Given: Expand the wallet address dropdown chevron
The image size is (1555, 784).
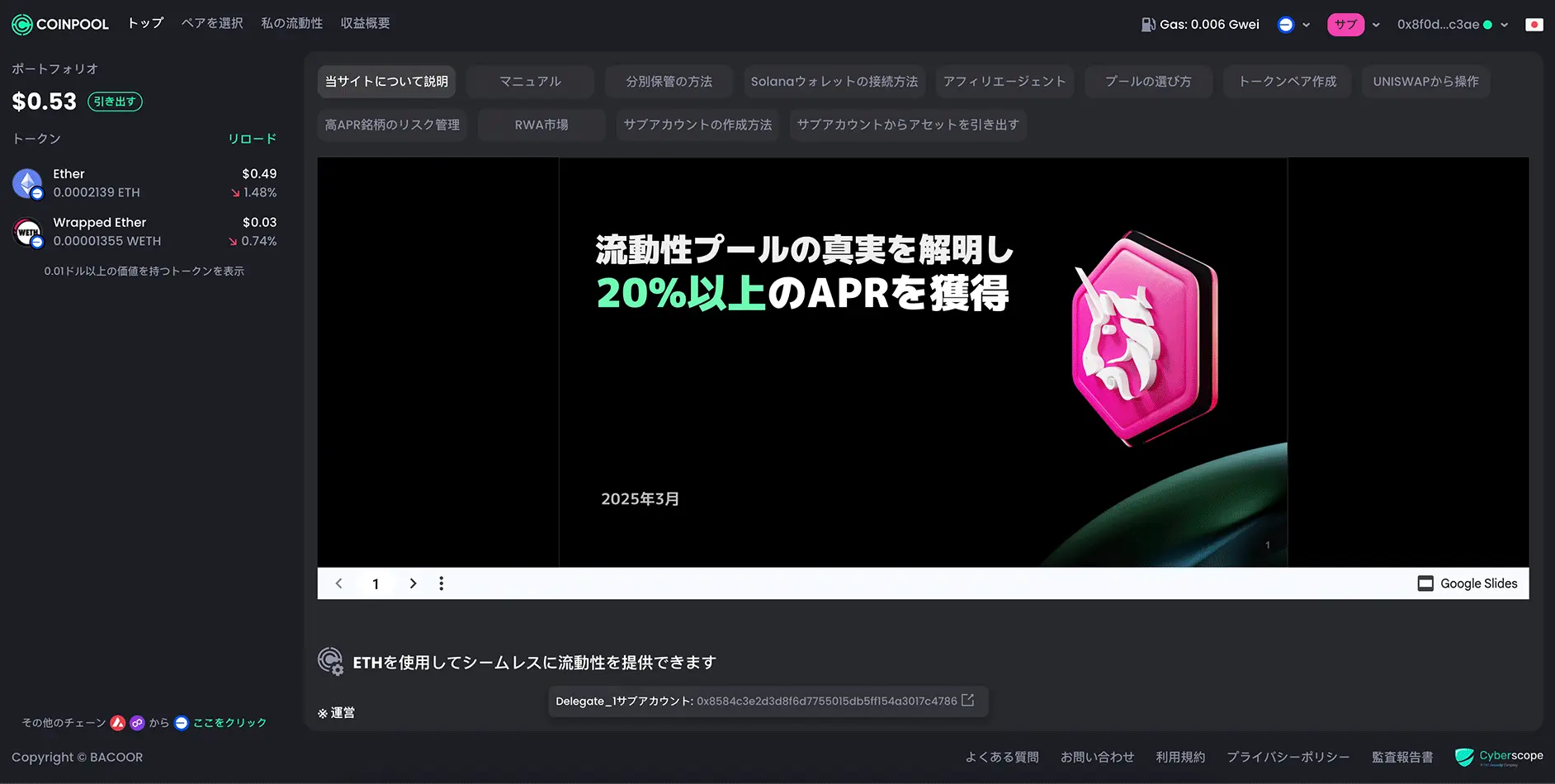Looking at the screenshot, I should tap(1505, 25).
